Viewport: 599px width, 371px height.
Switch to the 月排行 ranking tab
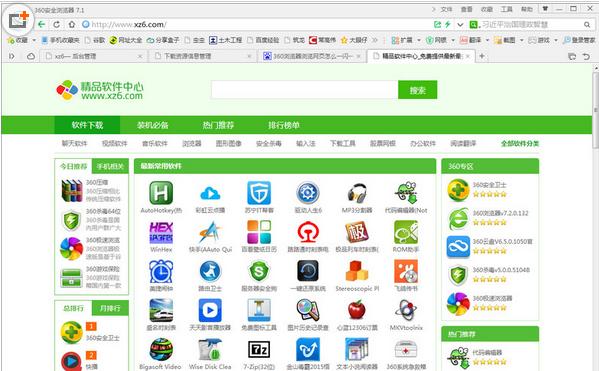(x=110, y=308)
